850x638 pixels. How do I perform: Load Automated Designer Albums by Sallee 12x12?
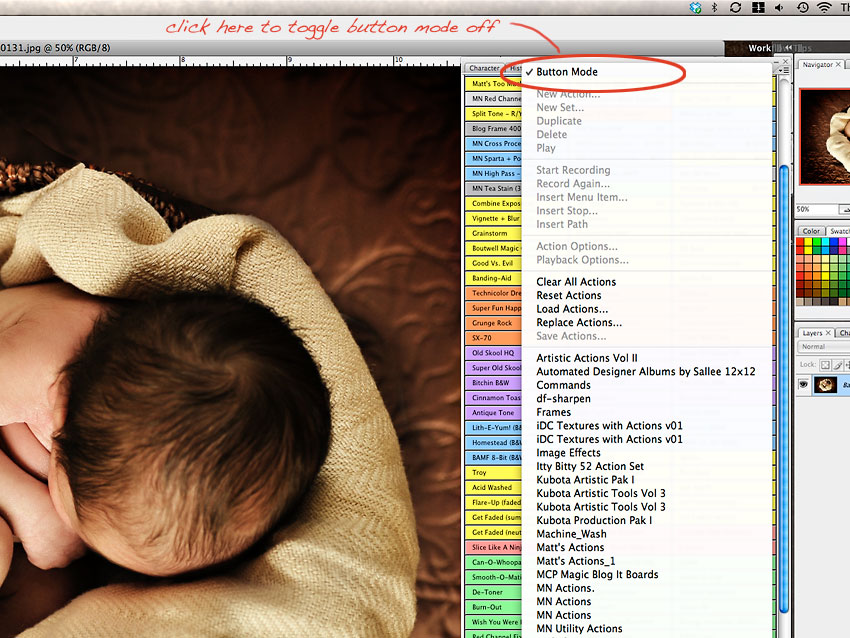646,371
